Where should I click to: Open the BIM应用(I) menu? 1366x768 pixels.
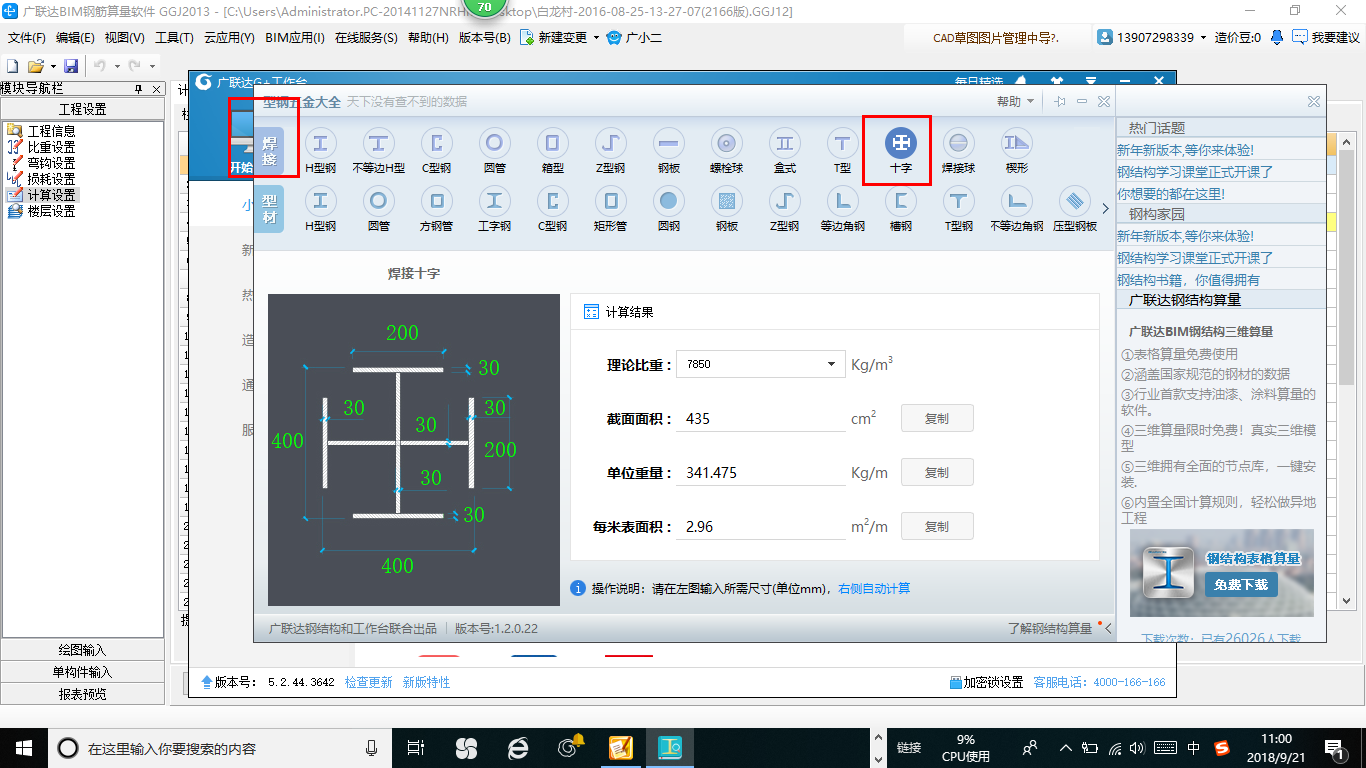pyautogui.click(x=295, y=38)
